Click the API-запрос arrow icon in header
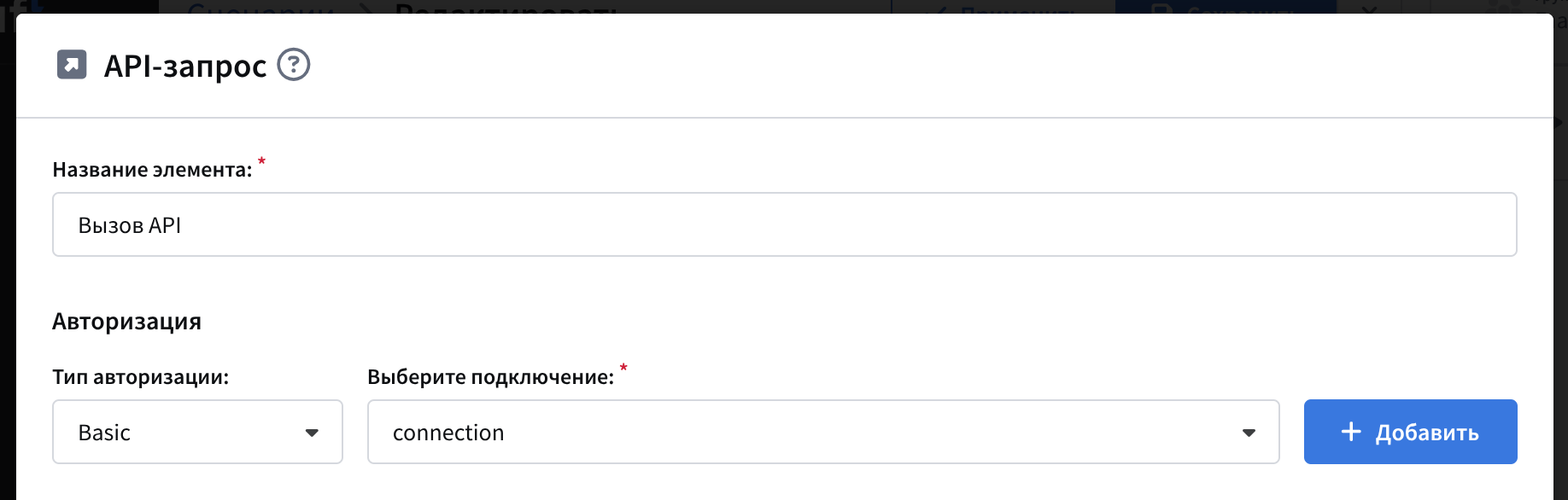The width and height of the screenshot is (1568, 500). point(72,65)
